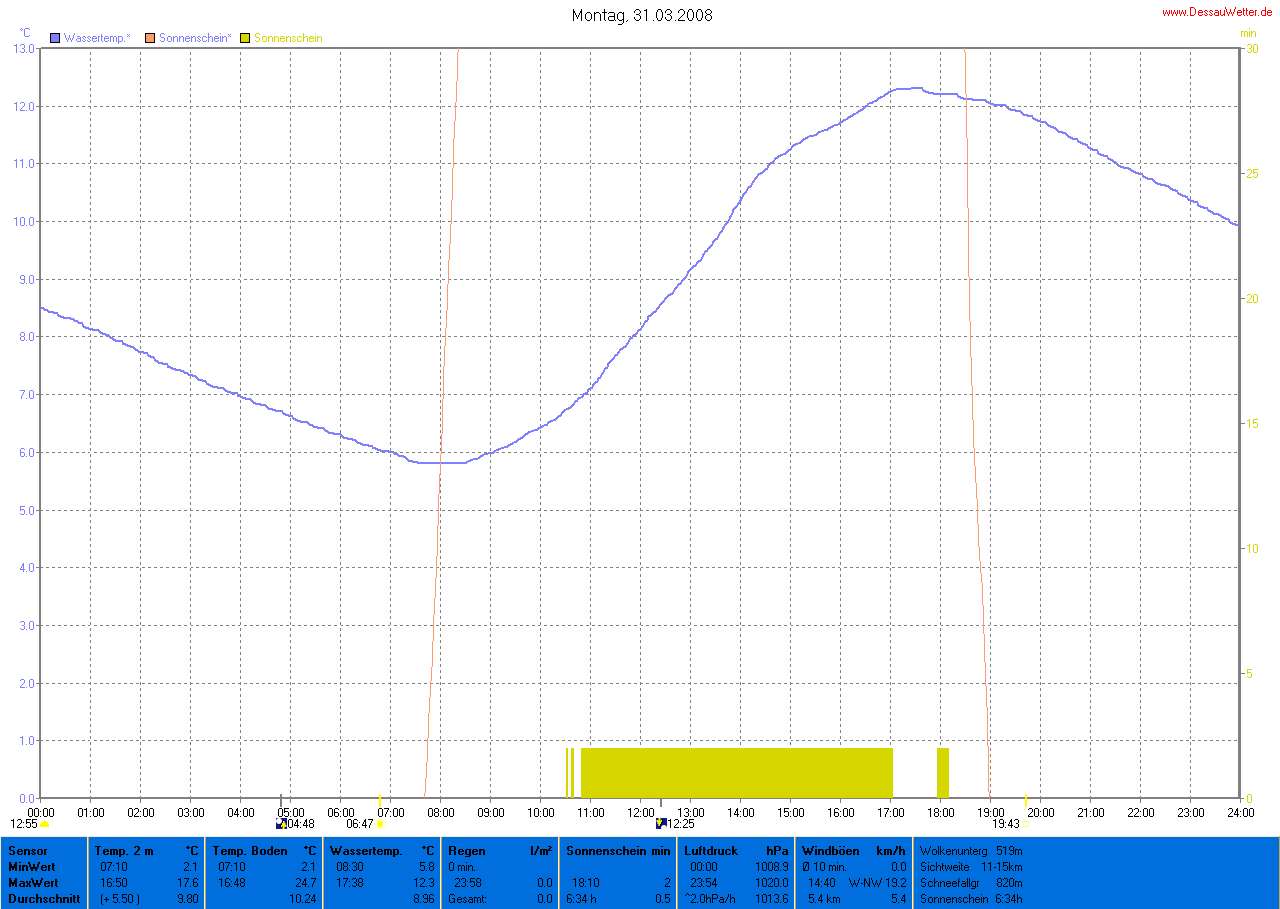Click the Sonnenschein min column header

coord(618,850)
